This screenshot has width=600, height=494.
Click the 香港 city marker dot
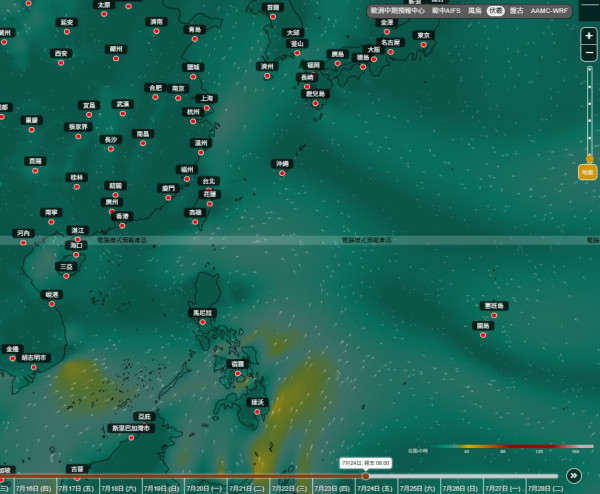point(122,226)
